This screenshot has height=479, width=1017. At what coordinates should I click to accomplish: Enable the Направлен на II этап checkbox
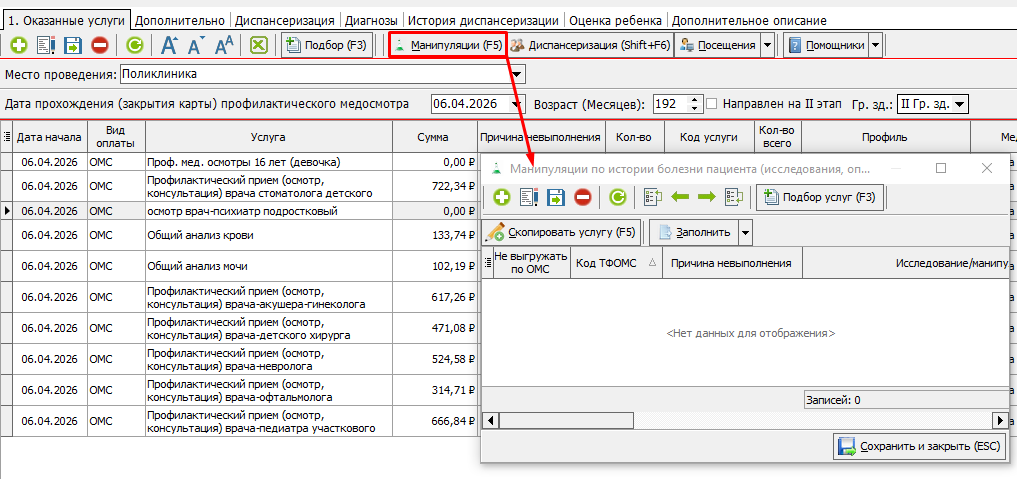tap(712, 104)
